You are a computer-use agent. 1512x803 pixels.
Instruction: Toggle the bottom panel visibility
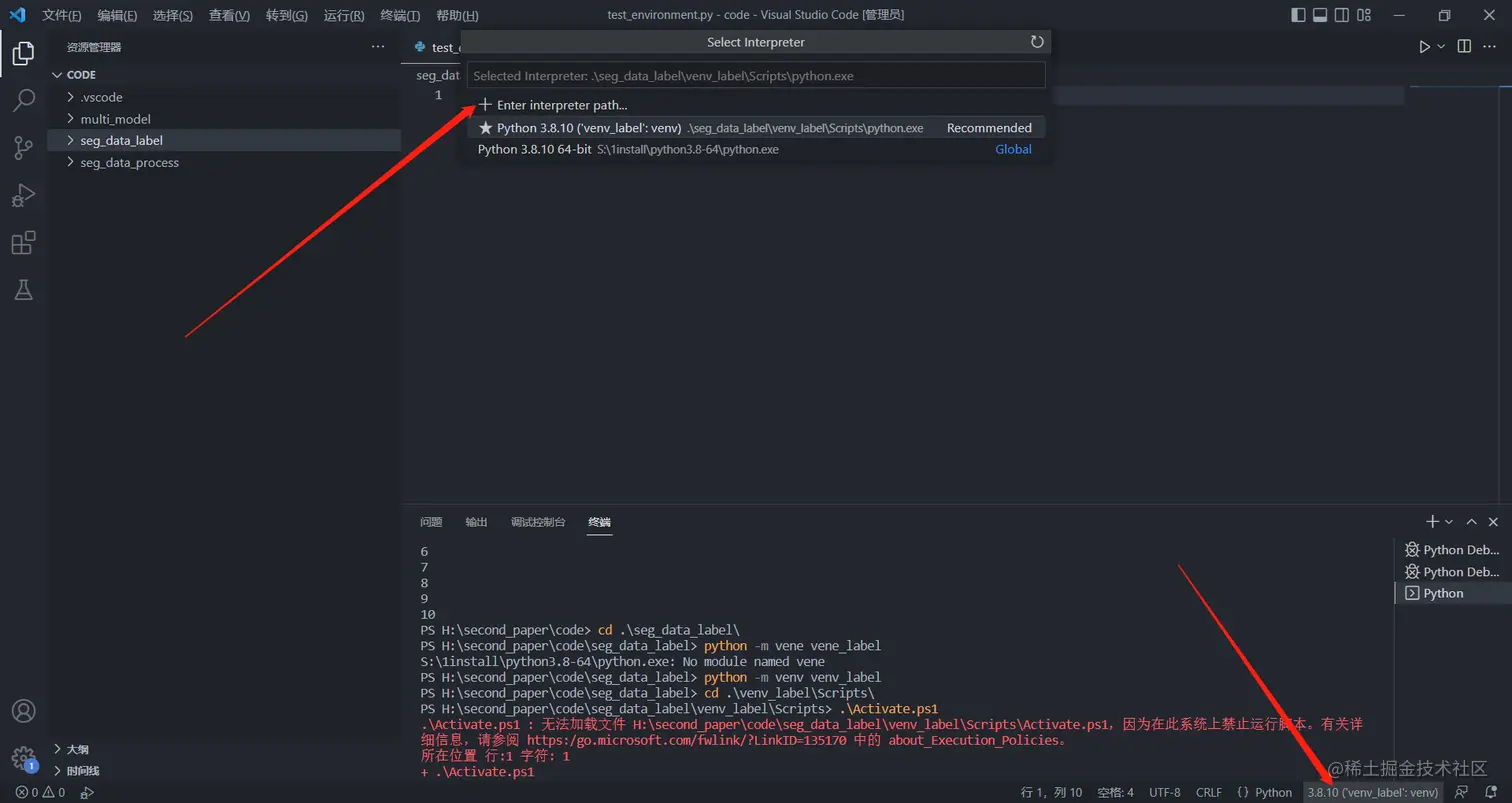(x=1320, y=15)
